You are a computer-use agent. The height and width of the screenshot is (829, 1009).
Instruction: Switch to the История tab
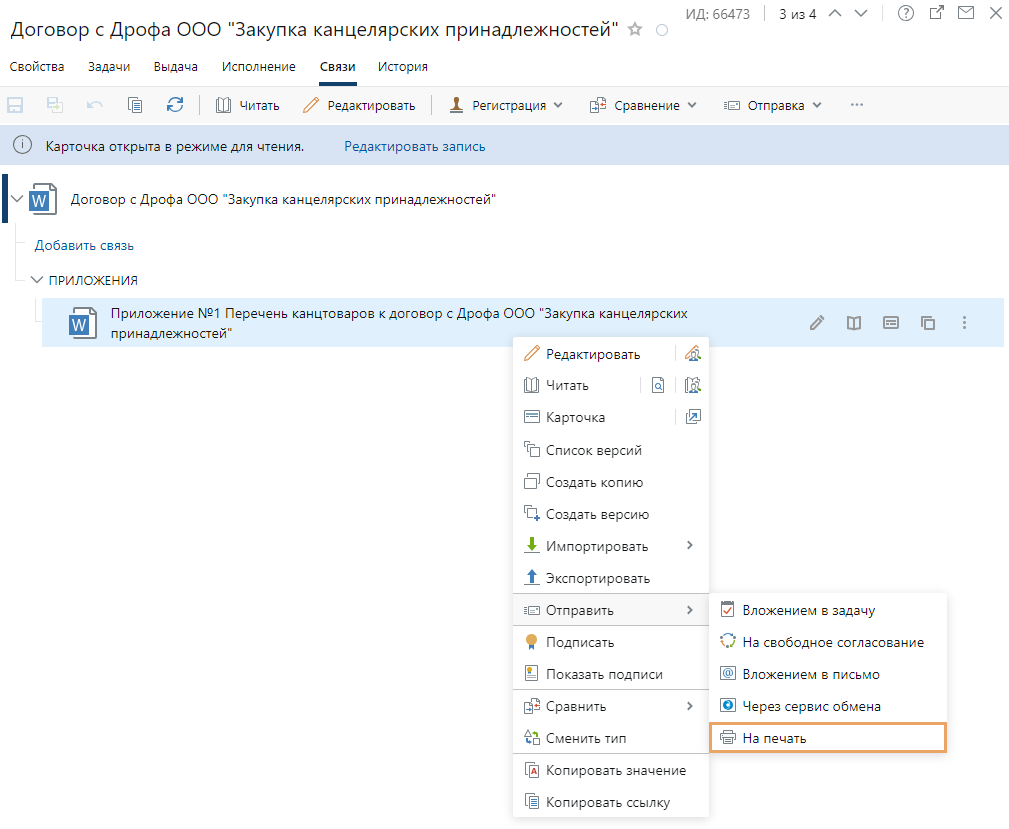(x=402, y=67)
